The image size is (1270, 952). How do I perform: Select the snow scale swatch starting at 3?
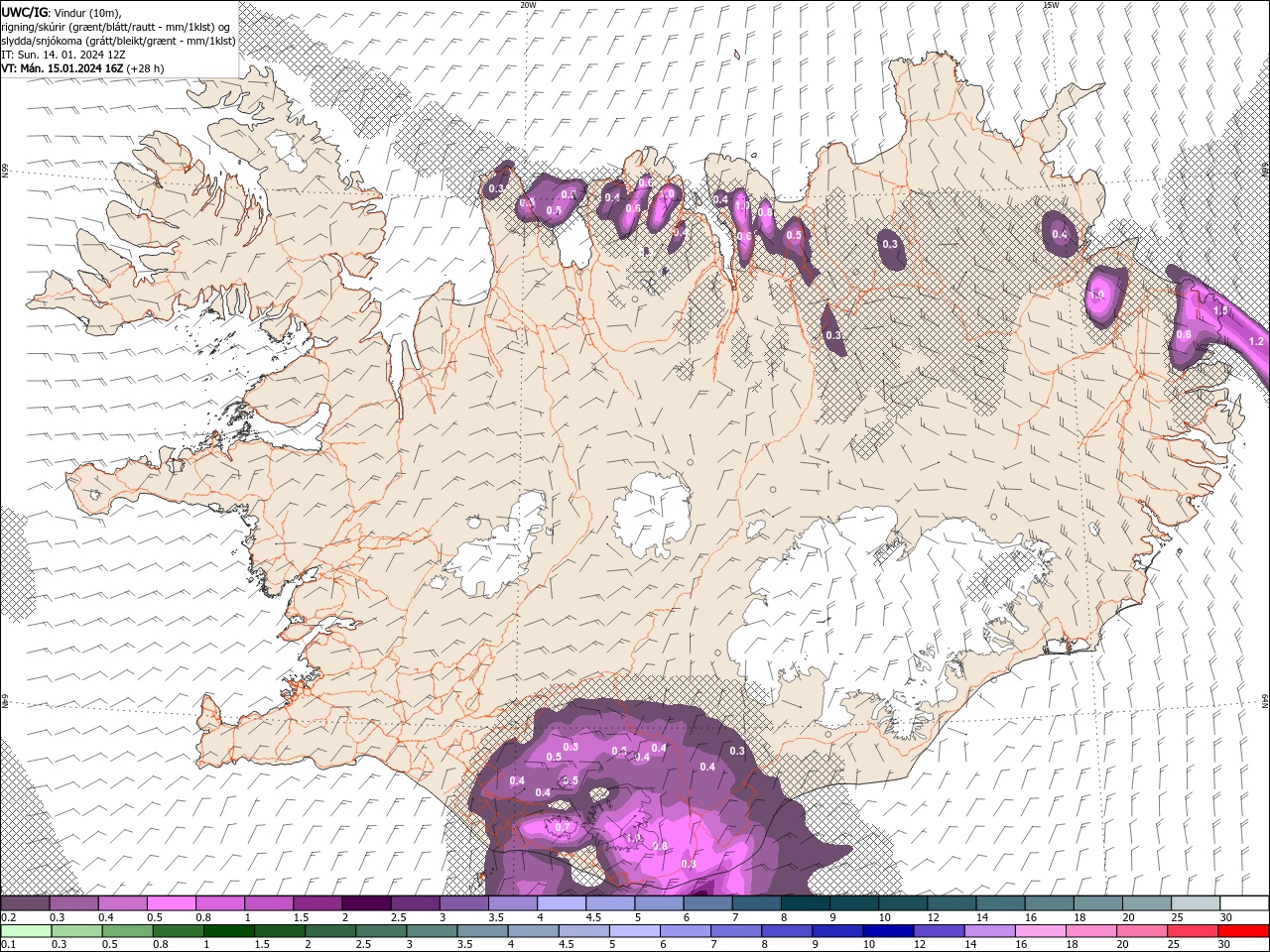click(x=464, y=902)
